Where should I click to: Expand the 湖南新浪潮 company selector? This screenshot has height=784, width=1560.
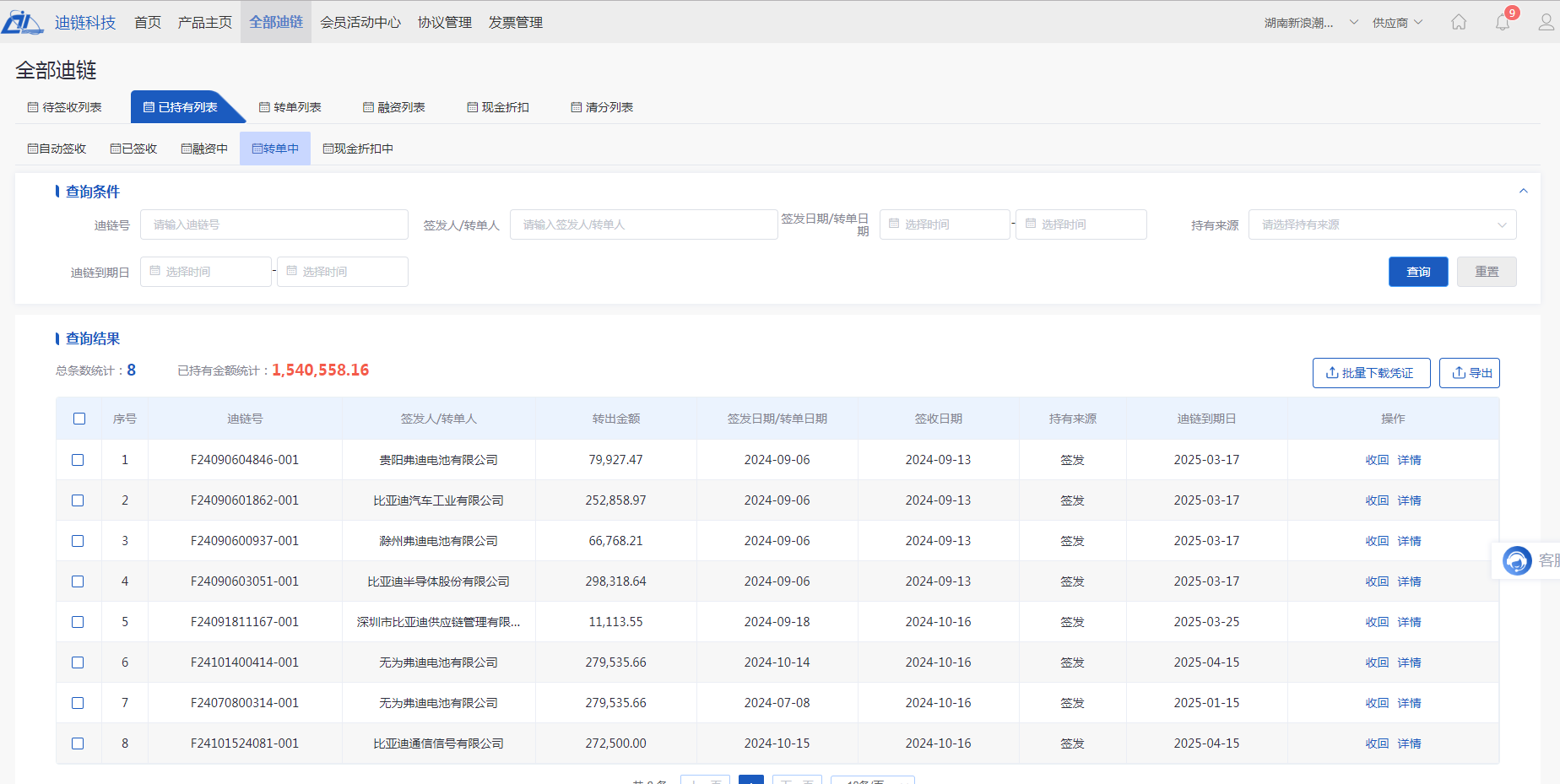coord(1311,23)
